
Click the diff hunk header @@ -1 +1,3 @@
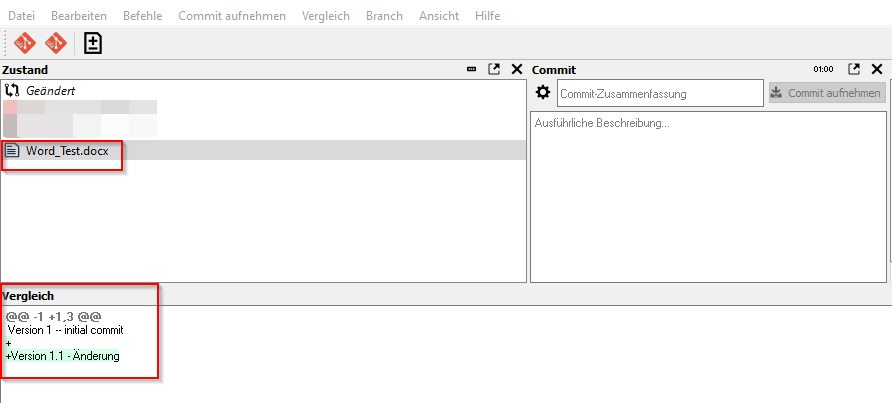coord(53,316)
